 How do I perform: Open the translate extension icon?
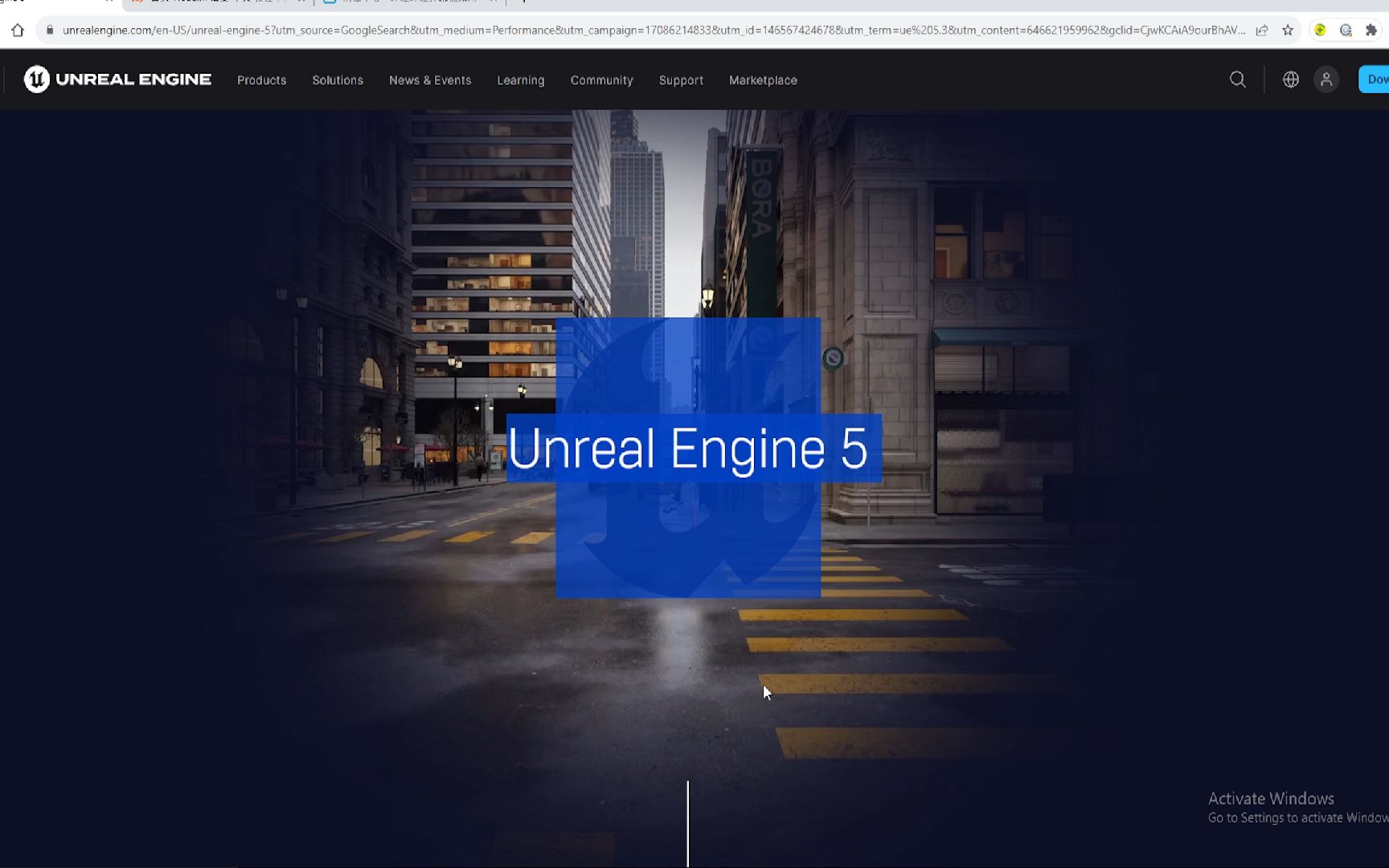click(x=1346, y=31)
